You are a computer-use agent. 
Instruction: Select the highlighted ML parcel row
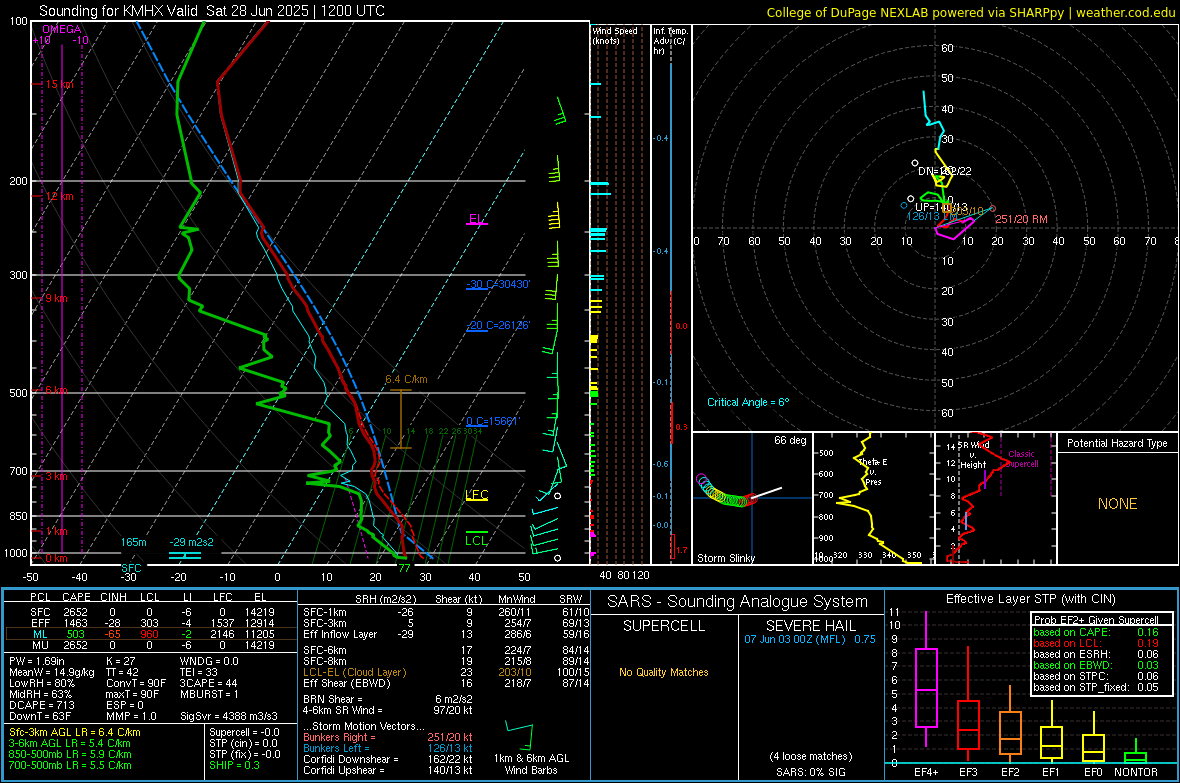click(x=151, y=634)
